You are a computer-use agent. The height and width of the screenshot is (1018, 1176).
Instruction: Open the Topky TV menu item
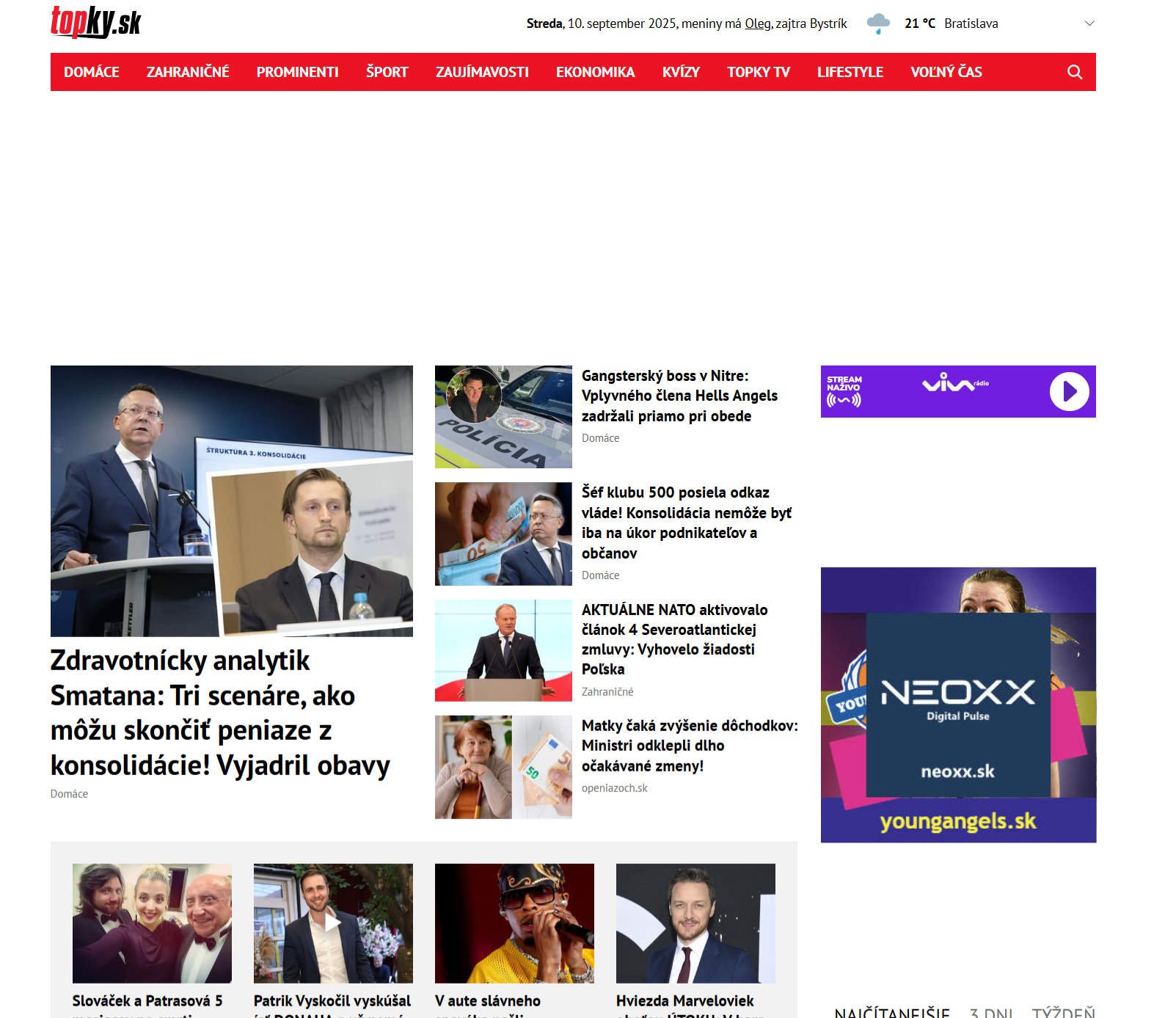pyautogui.click(x=759, y=72)
